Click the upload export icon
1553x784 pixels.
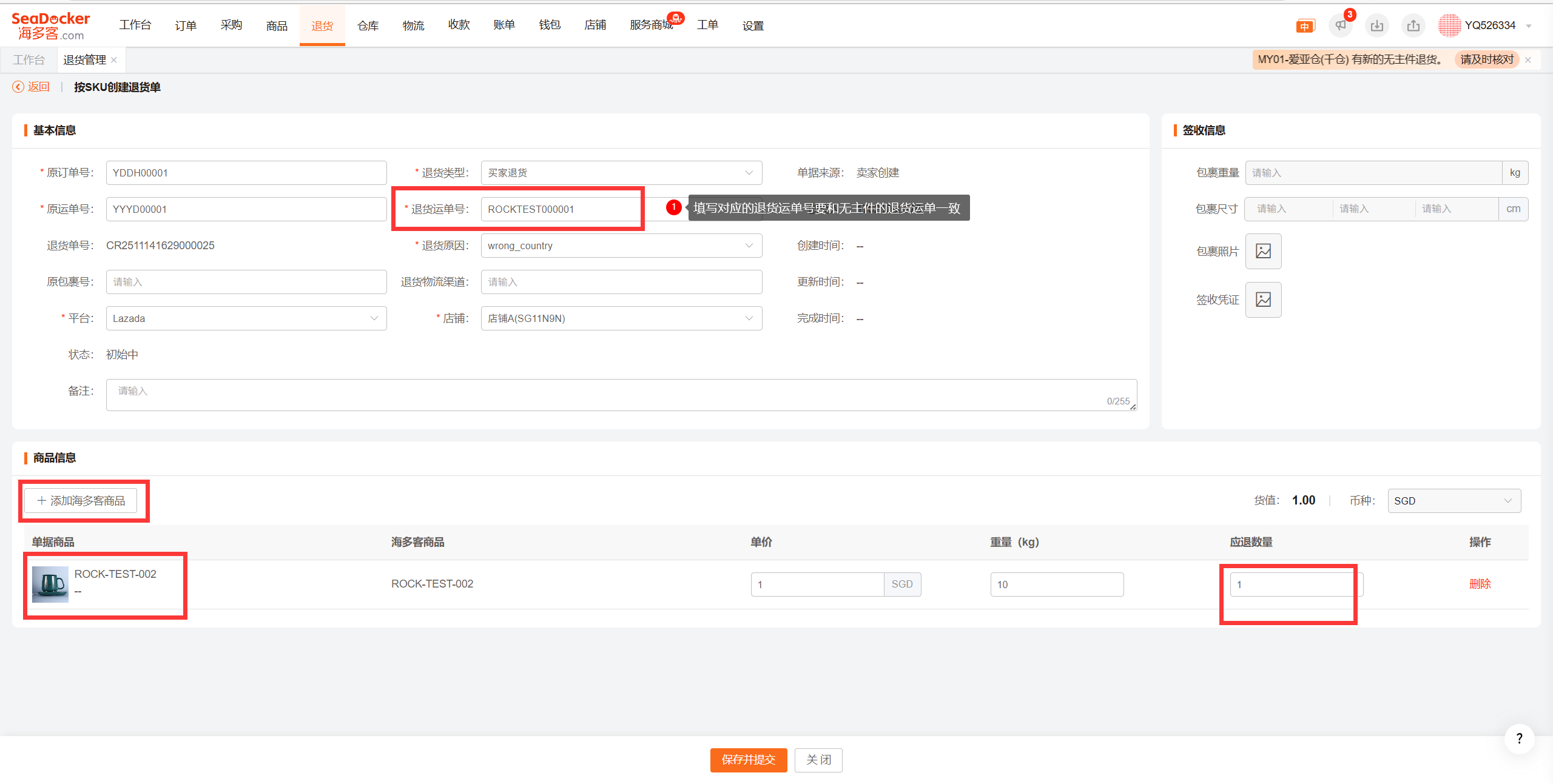click(1413, 25)
